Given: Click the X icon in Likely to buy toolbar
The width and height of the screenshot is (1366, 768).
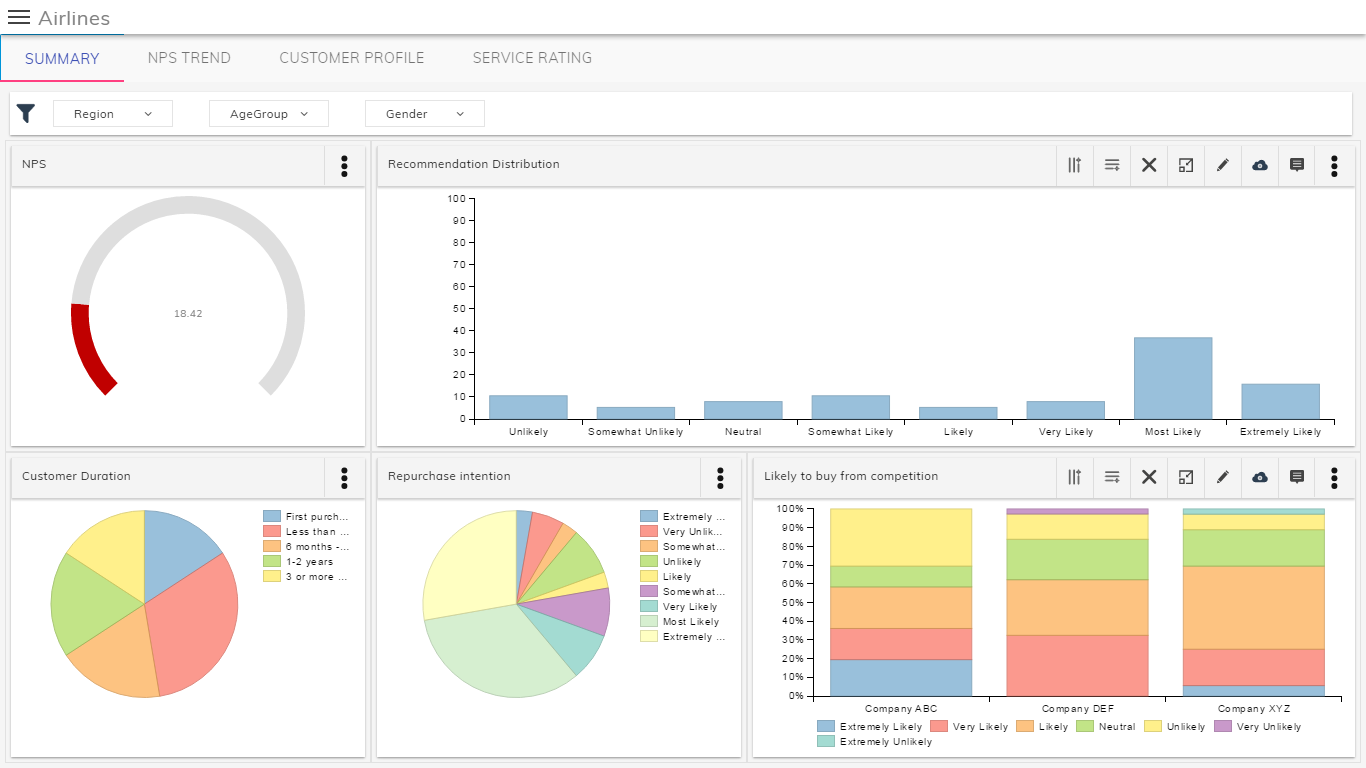Looking at the screenshot, I should coord(1149,478).
